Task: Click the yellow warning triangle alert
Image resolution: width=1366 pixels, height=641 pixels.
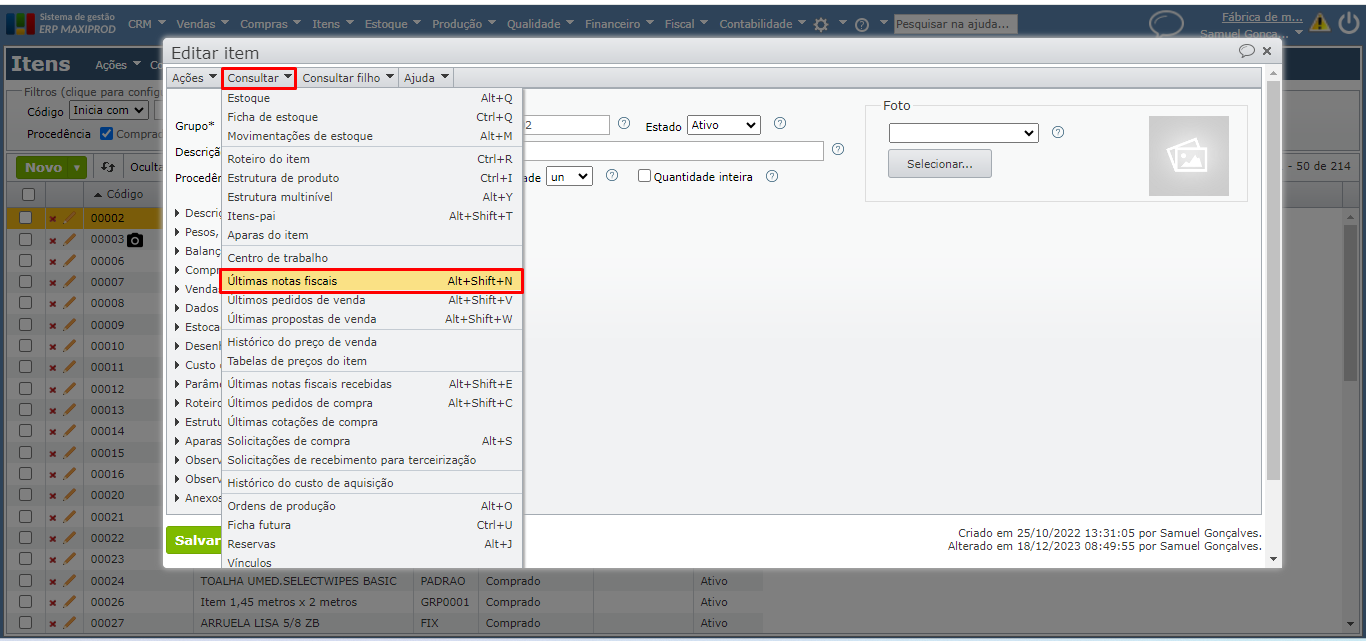Action: point(1320,22)
